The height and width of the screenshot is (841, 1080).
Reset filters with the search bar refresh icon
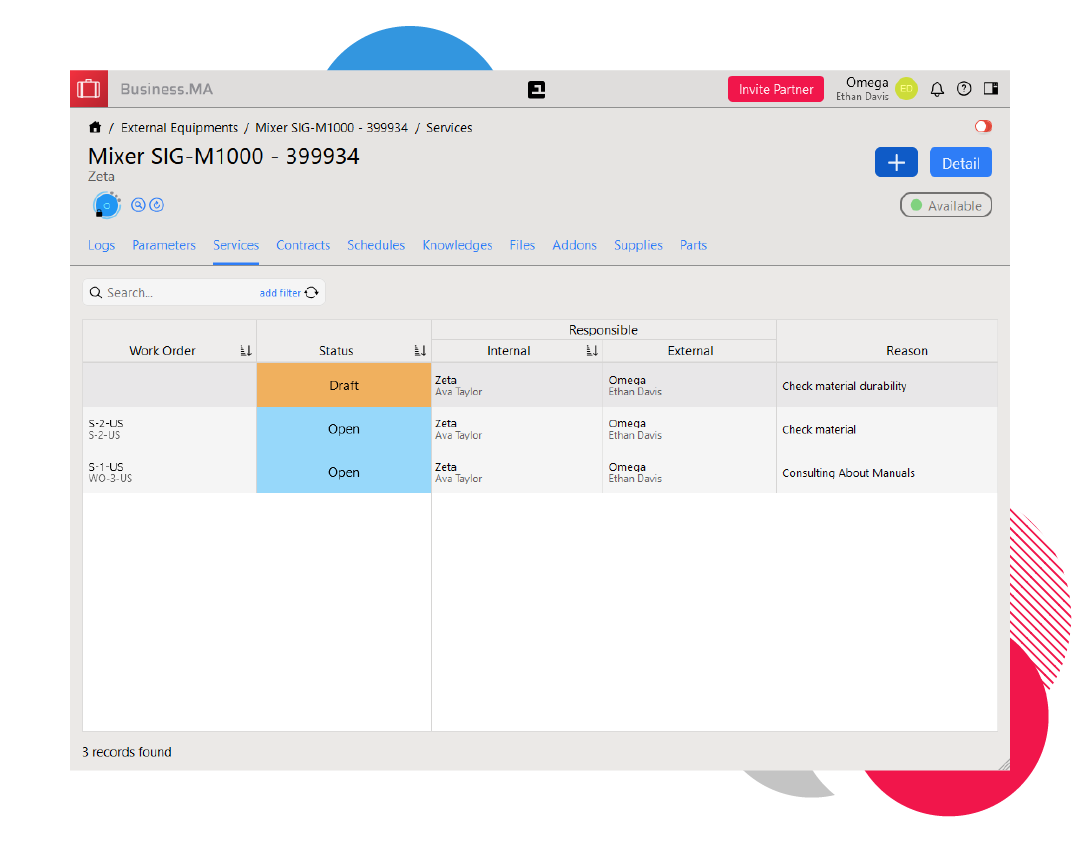(312, 293)
